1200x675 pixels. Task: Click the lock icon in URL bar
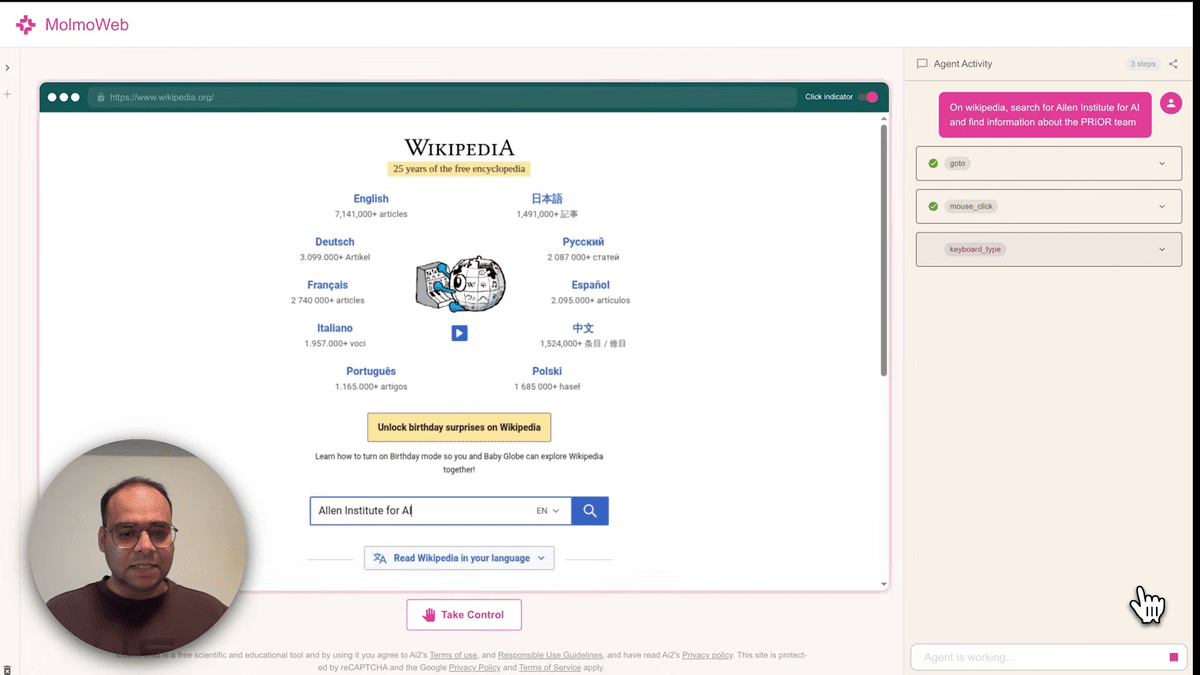click(101, 97)
